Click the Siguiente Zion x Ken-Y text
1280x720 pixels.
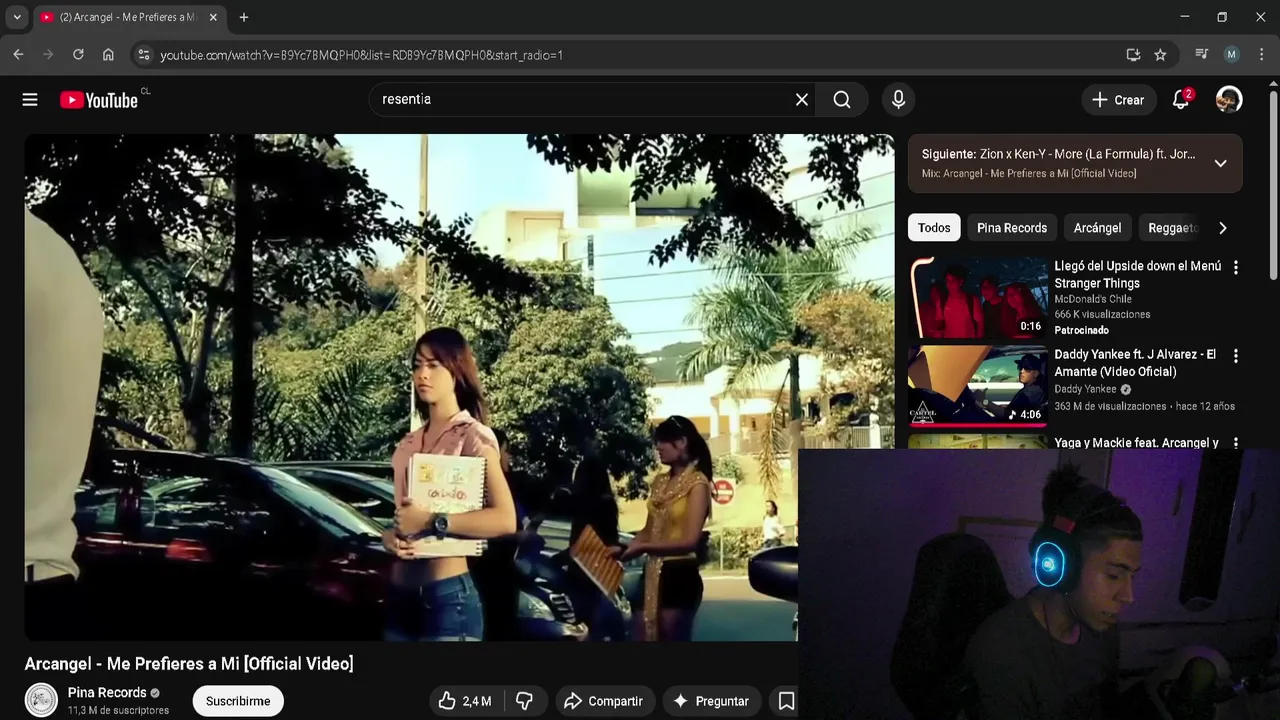pos(1058,154)
